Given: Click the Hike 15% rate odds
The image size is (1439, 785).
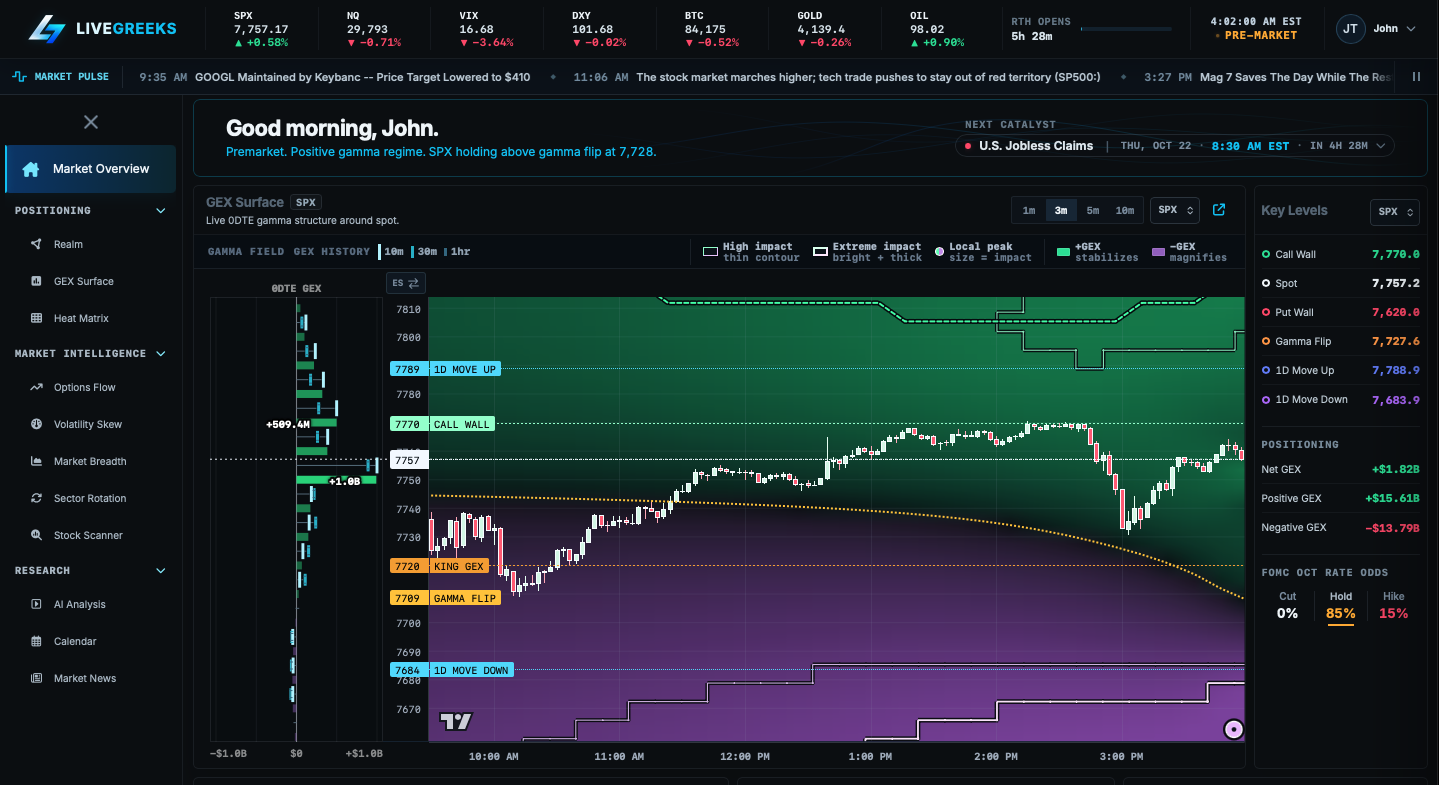Looking at the screenshot, I should point(1393,606).
